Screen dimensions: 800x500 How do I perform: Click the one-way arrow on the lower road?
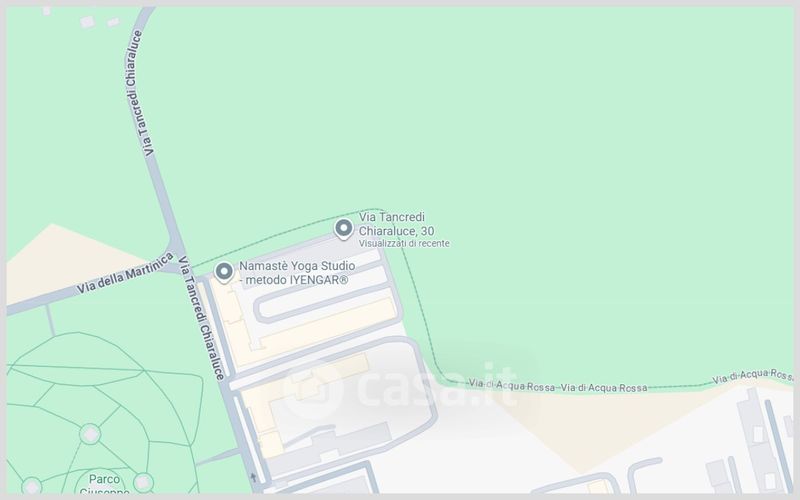click(253, 478)
